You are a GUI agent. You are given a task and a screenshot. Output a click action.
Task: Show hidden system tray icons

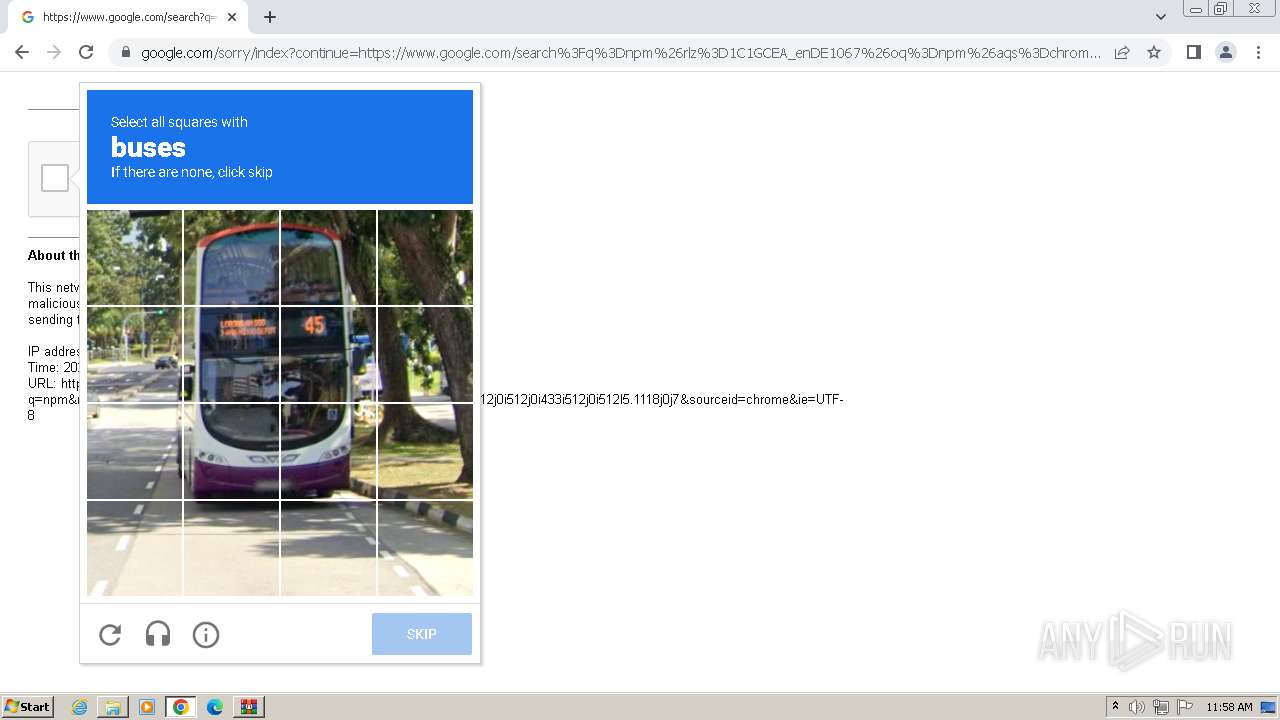pos(1115,707)
